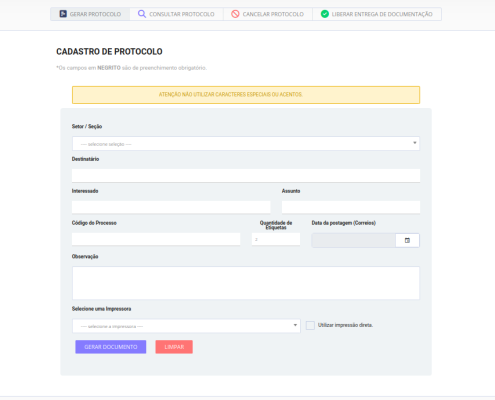Click the Gerar Documento button
This screenshot has height=400, width=495.
tap(111, 347)
